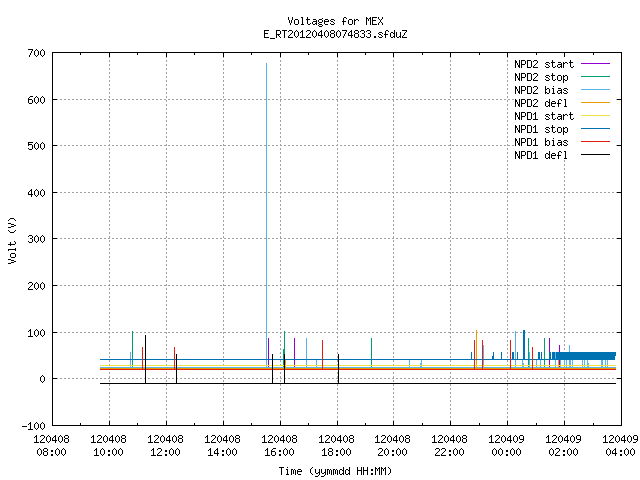Click the purple NPD2 start legend line
This screenshot has width=640, height=480.
click(596, 64)
